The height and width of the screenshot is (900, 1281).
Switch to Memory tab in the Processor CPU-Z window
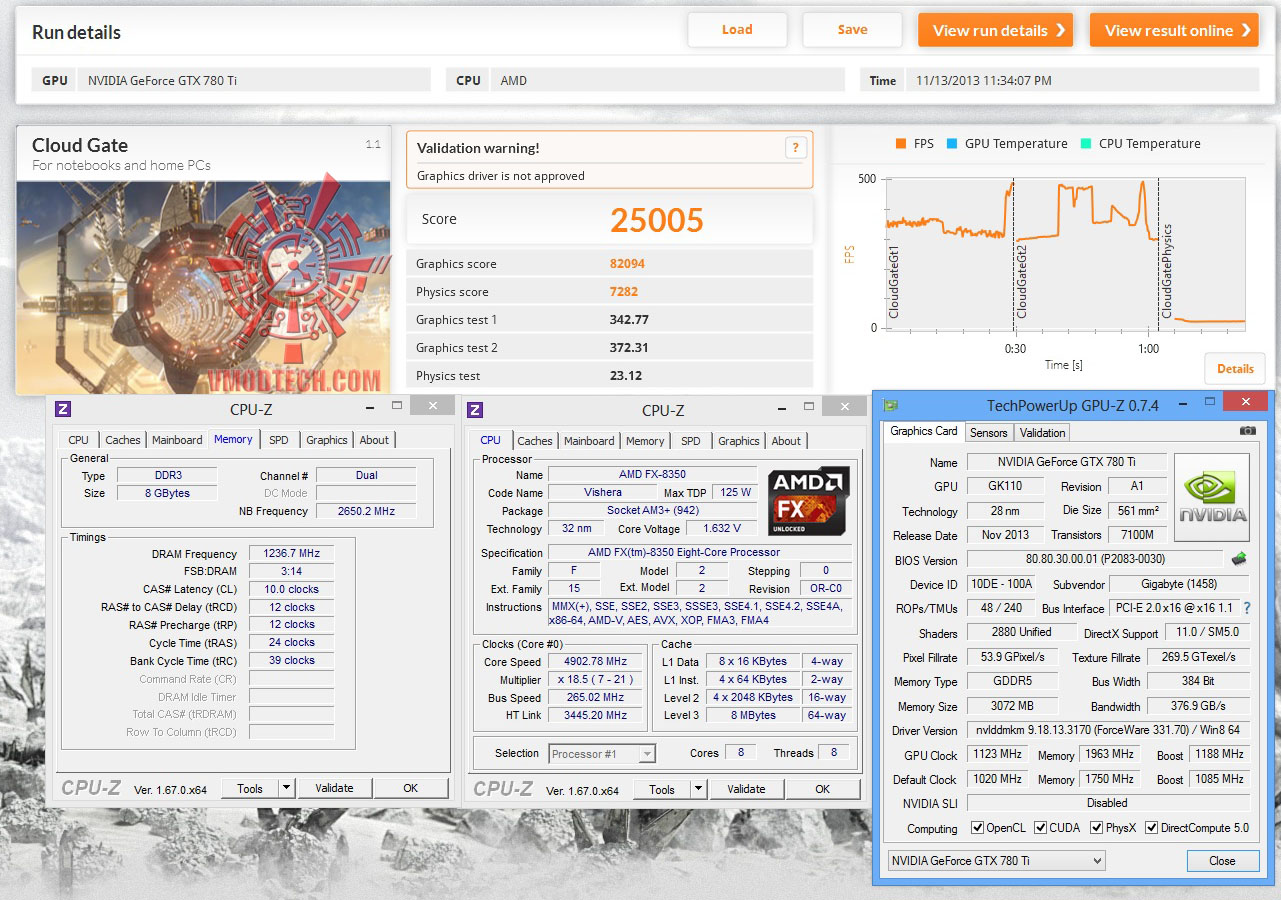tap(645, 441)
